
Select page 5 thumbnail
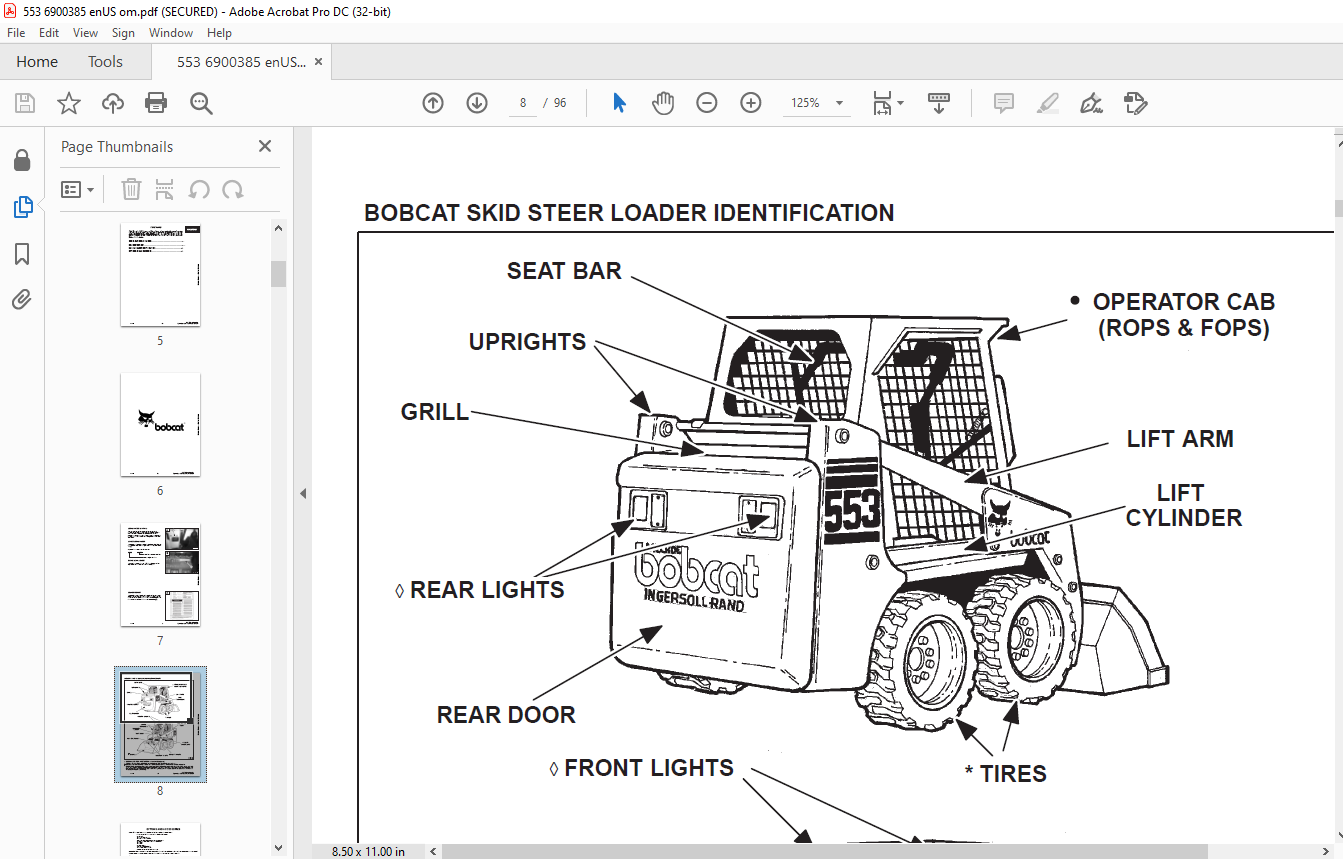point(160,274)
